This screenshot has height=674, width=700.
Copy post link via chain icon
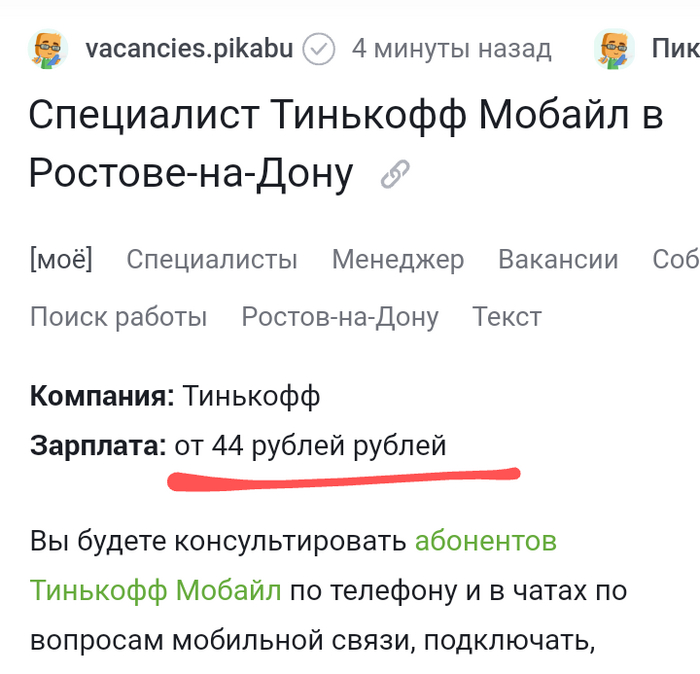tap(395, 177)
